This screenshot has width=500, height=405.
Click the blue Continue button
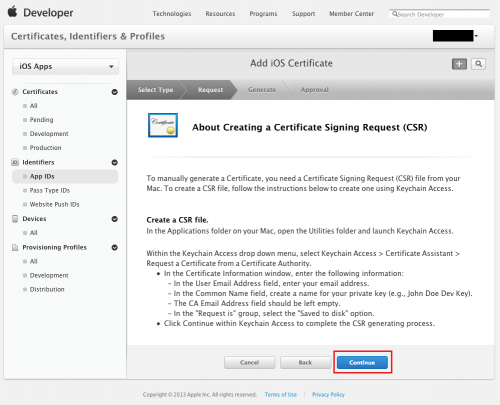[x=362, y=362]
